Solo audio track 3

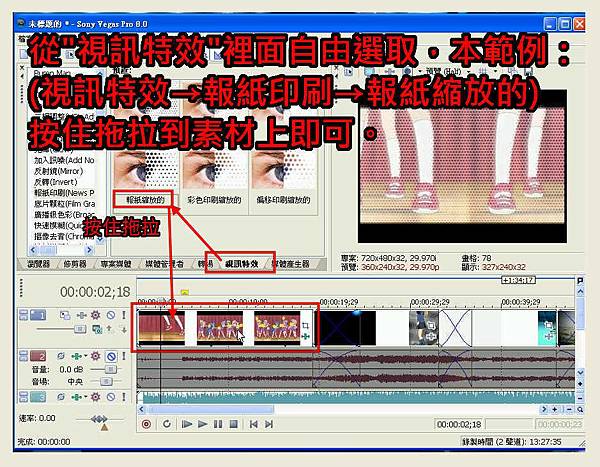(124, 397)
